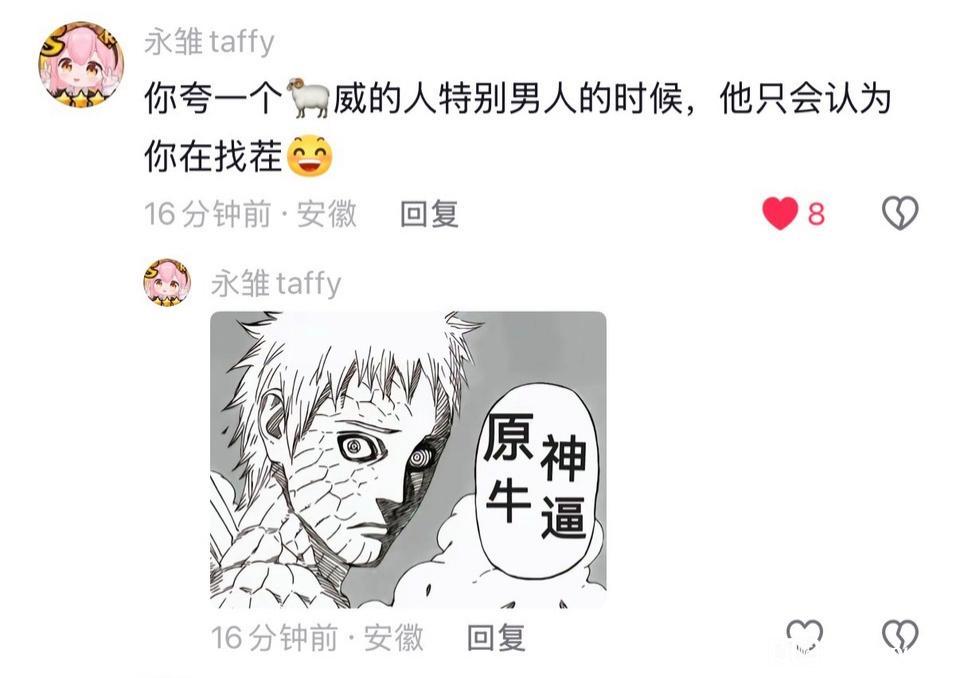Open the large pink-haired avatar of 永雏taffy

tap(81, 64)
